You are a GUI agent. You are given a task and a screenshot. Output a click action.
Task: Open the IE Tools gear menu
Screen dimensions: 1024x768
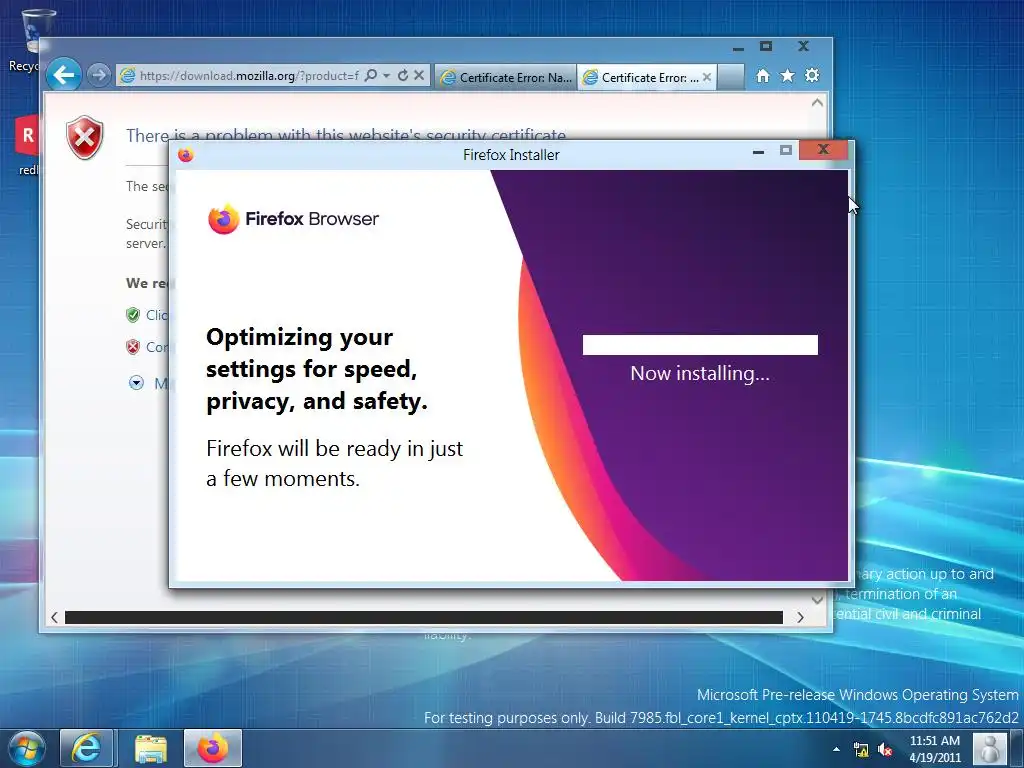812,76
